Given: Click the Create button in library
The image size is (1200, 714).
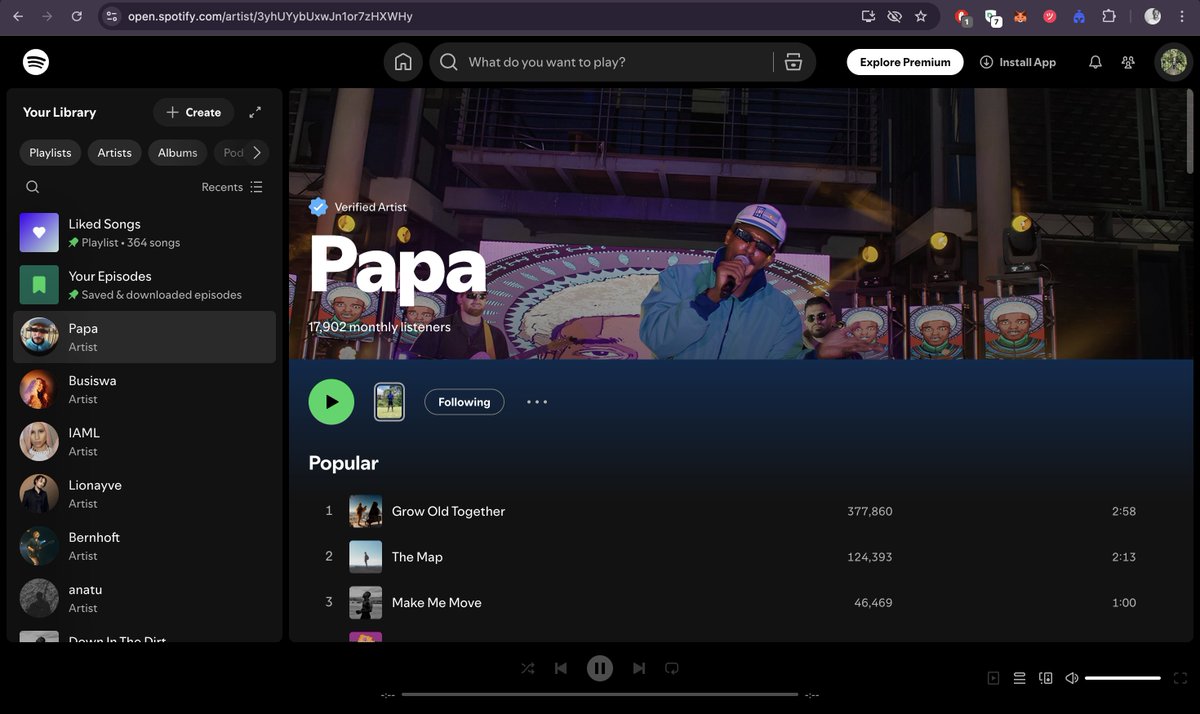Looking at the screenshot, I should click(194, 112).
